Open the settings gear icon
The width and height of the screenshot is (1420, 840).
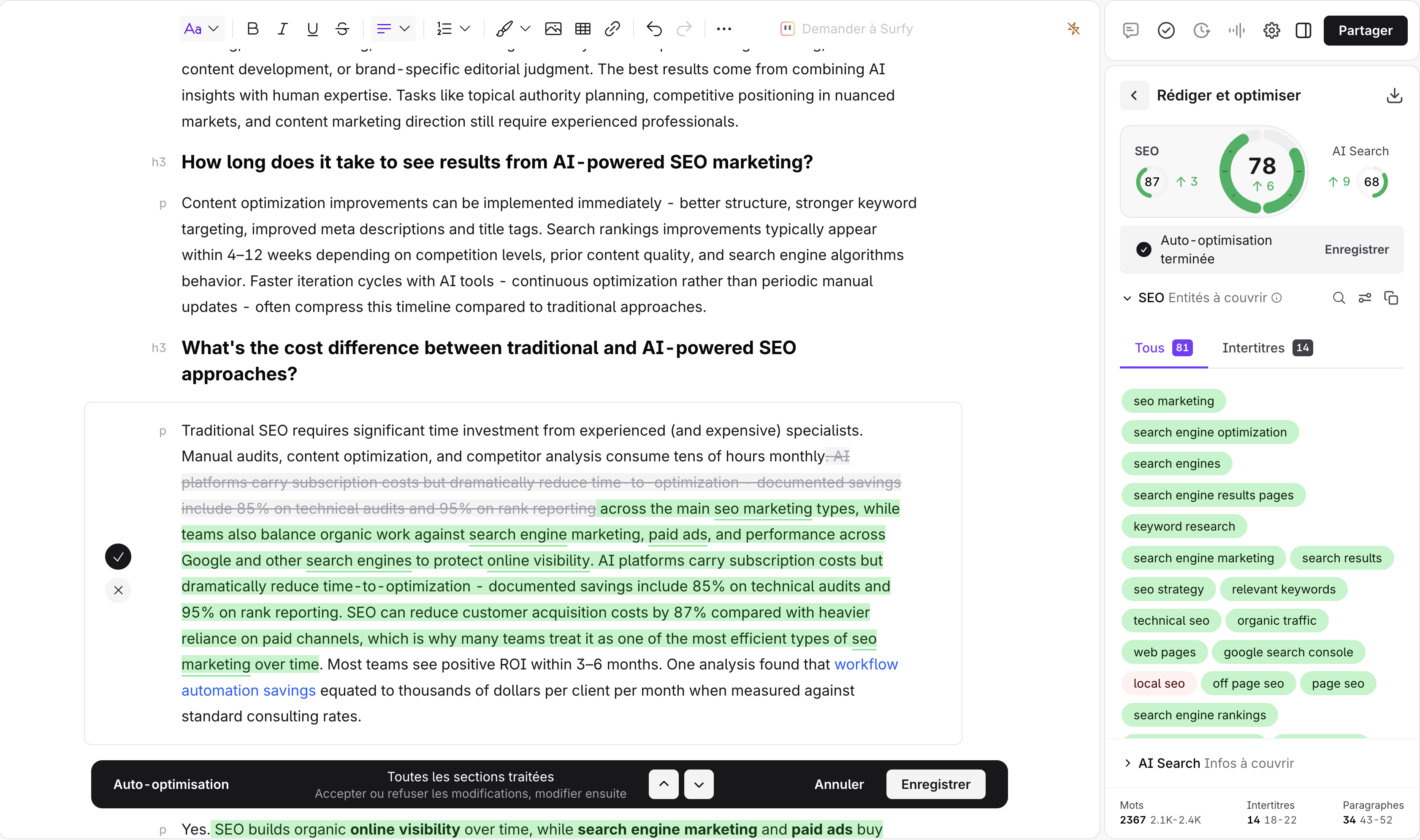tap(1271, 30)
